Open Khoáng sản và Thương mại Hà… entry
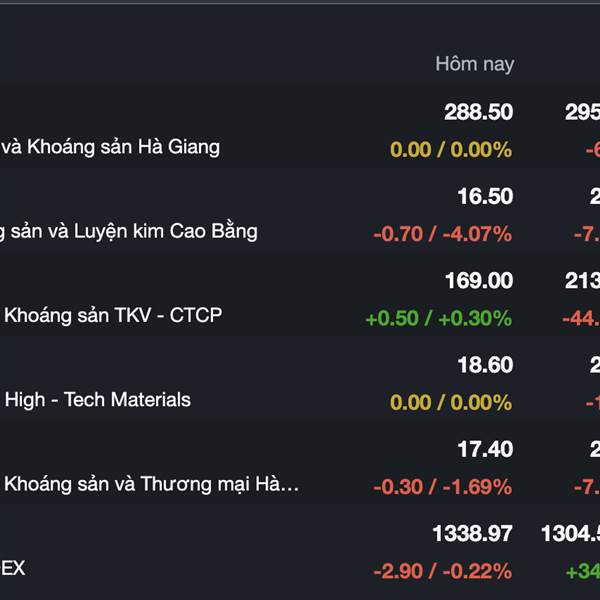 (152, 484)
